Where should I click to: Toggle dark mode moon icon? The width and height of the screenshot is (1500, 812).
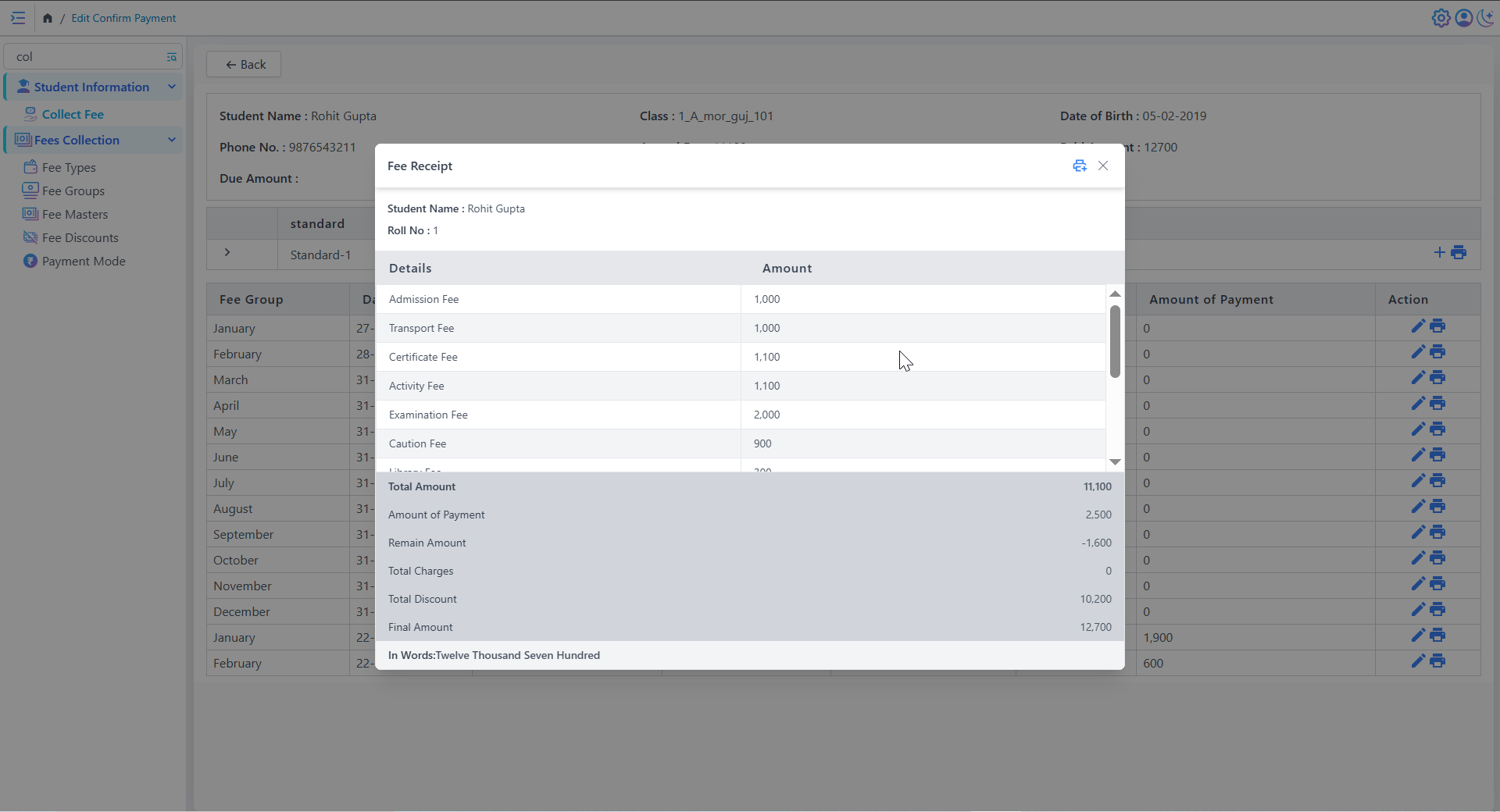1485,18
